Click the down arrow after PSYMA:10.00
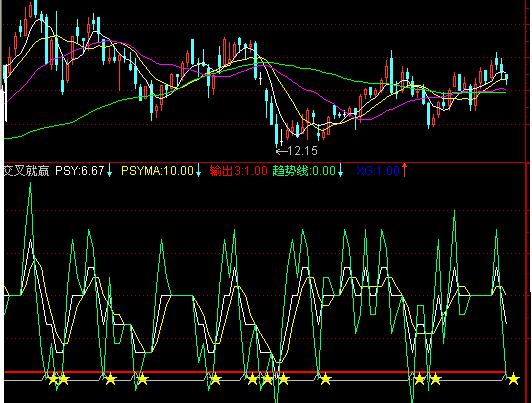The height and width of the screenshot is (403, 532). click(198, 170)
